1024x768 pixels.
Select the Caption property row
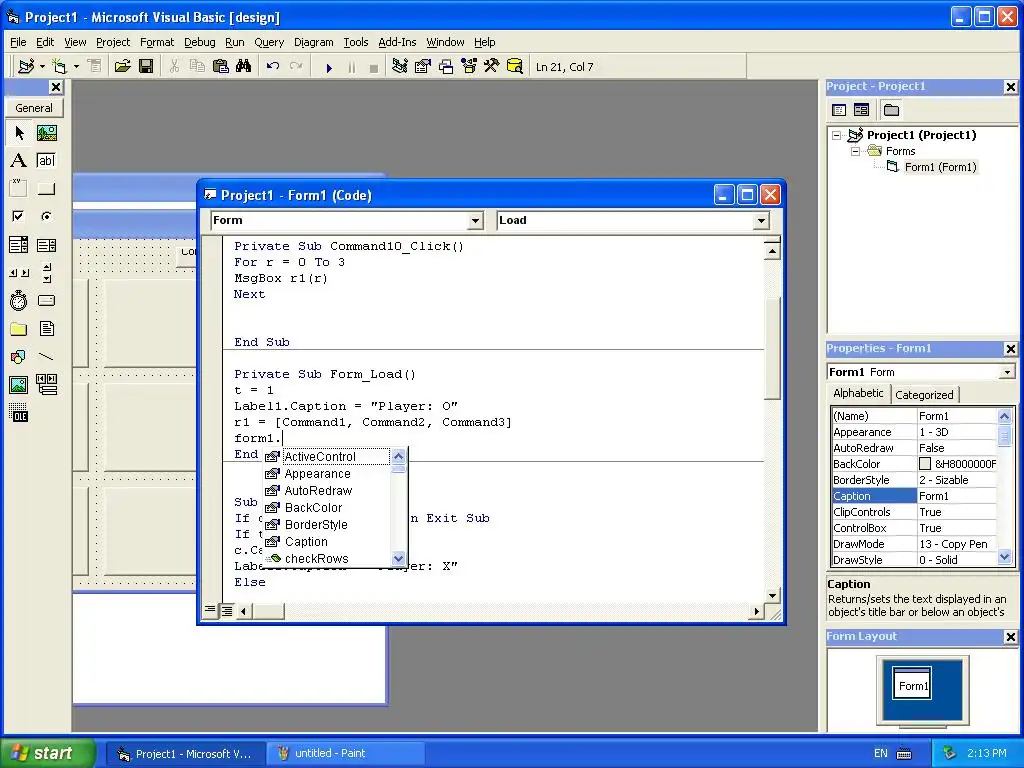point(914,496)
